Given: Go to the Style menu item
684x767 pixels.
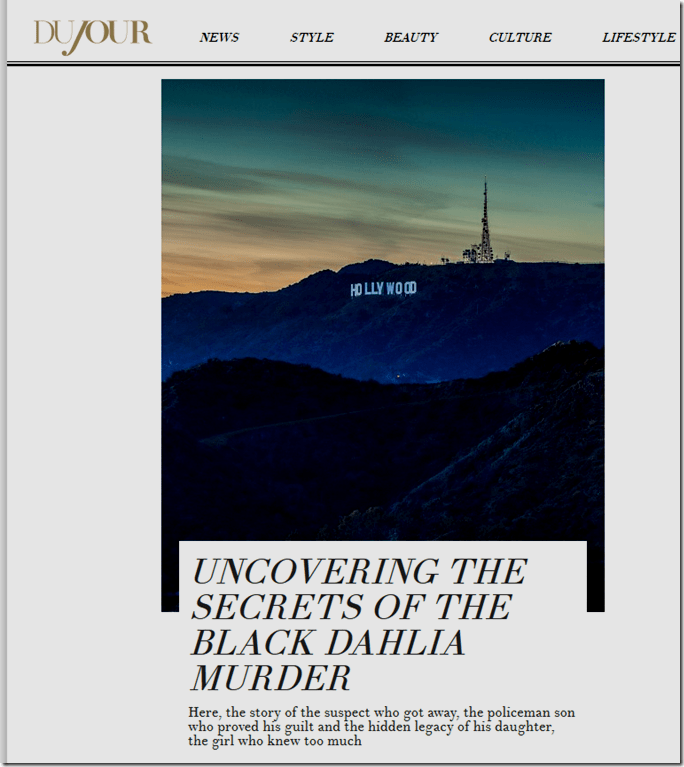Looking at the screenshot, I should point(312,38).
